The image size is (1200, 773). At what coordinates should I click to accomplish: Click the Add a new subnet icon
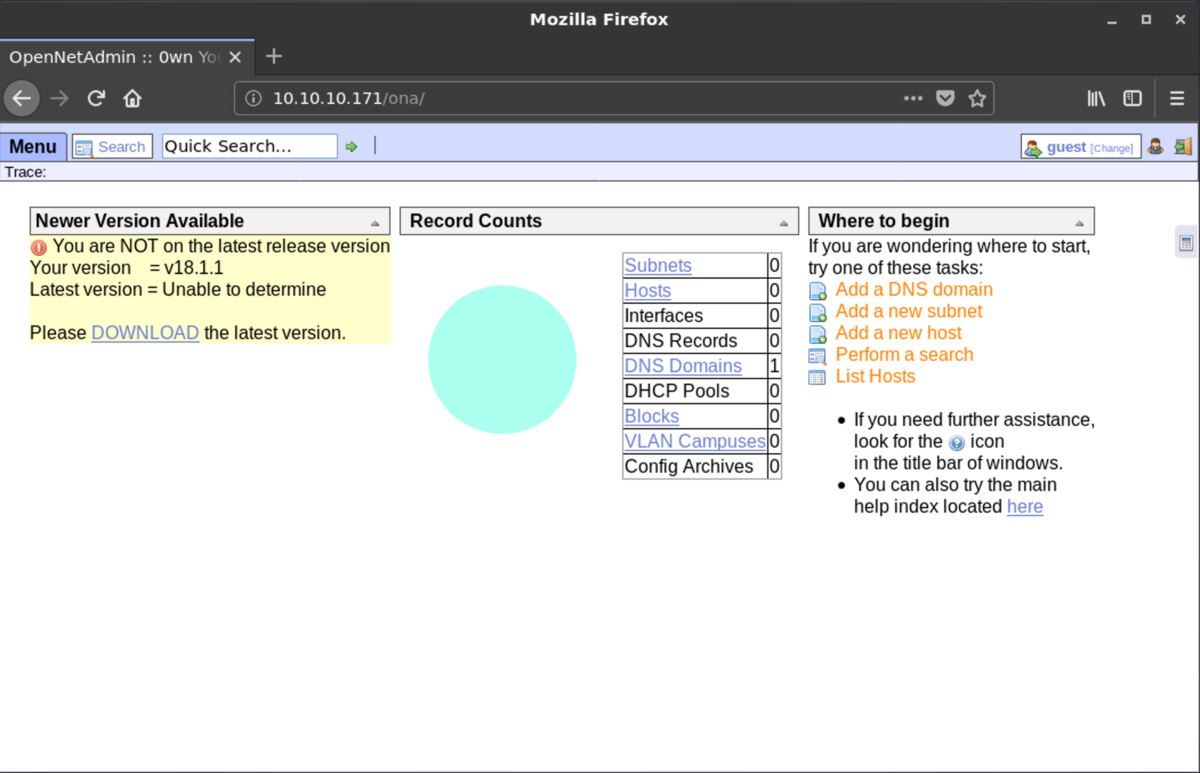coord(818,311)
